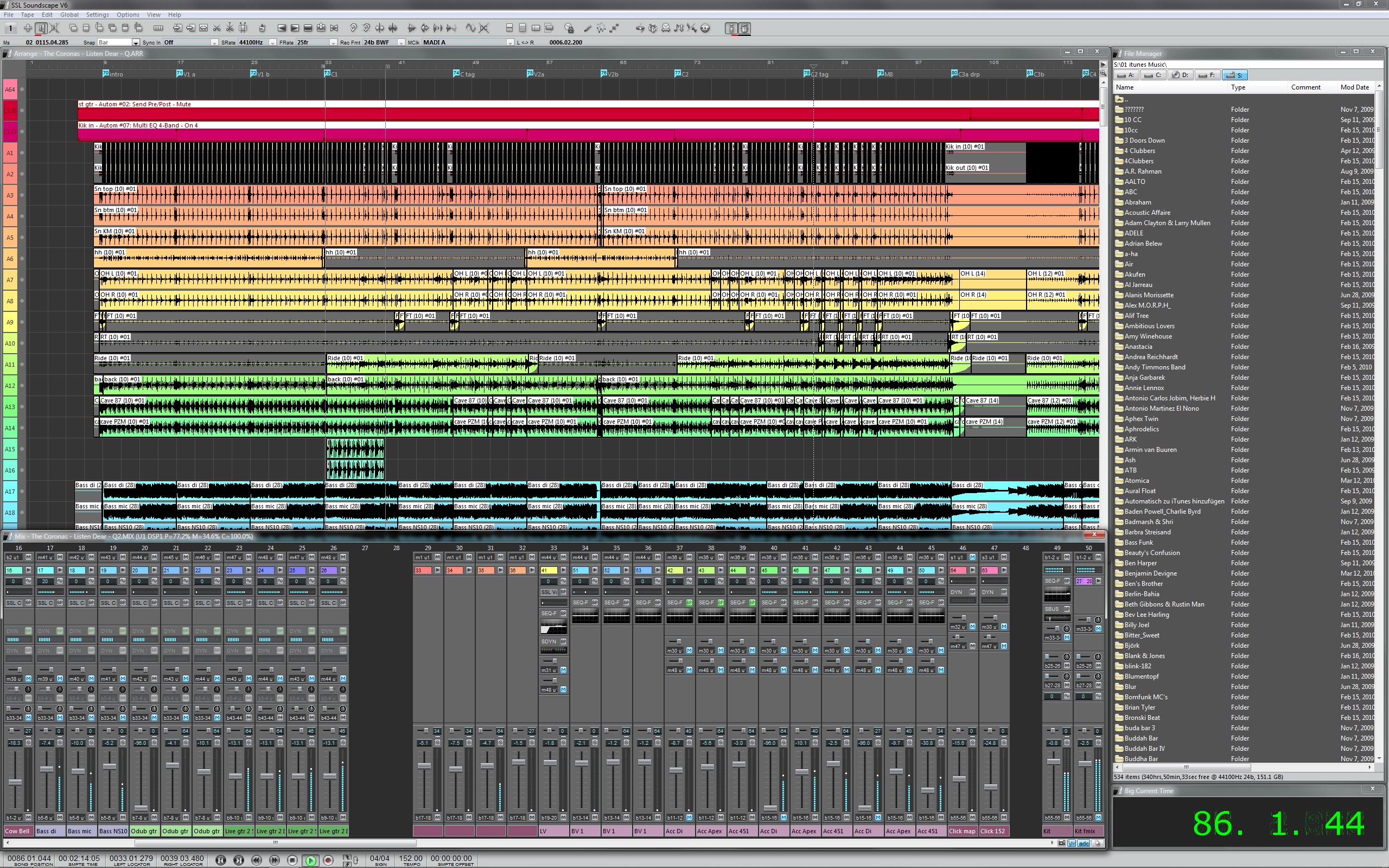
Task: Toggle input mute M on mixer channel 47
Action: tap(1004, 557)
